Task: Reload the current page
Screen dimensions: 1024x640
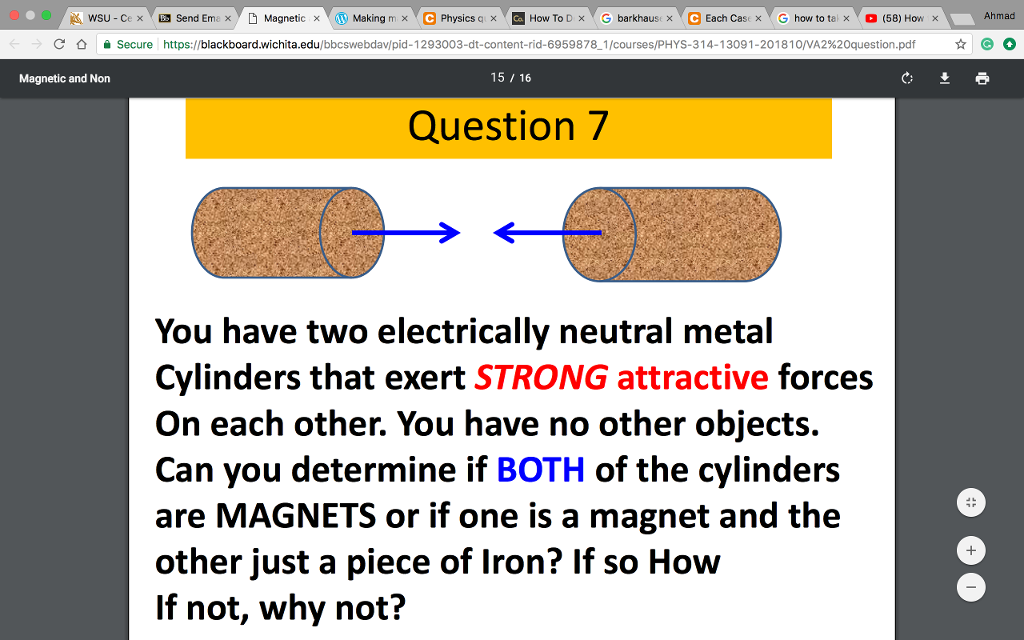Action: (58, 44)
